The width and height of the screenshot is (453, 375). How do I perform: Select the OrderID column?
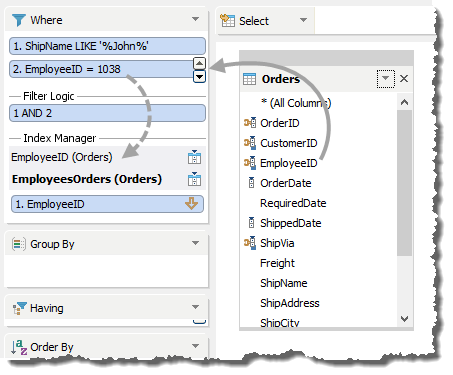click(x=280, y=123)
